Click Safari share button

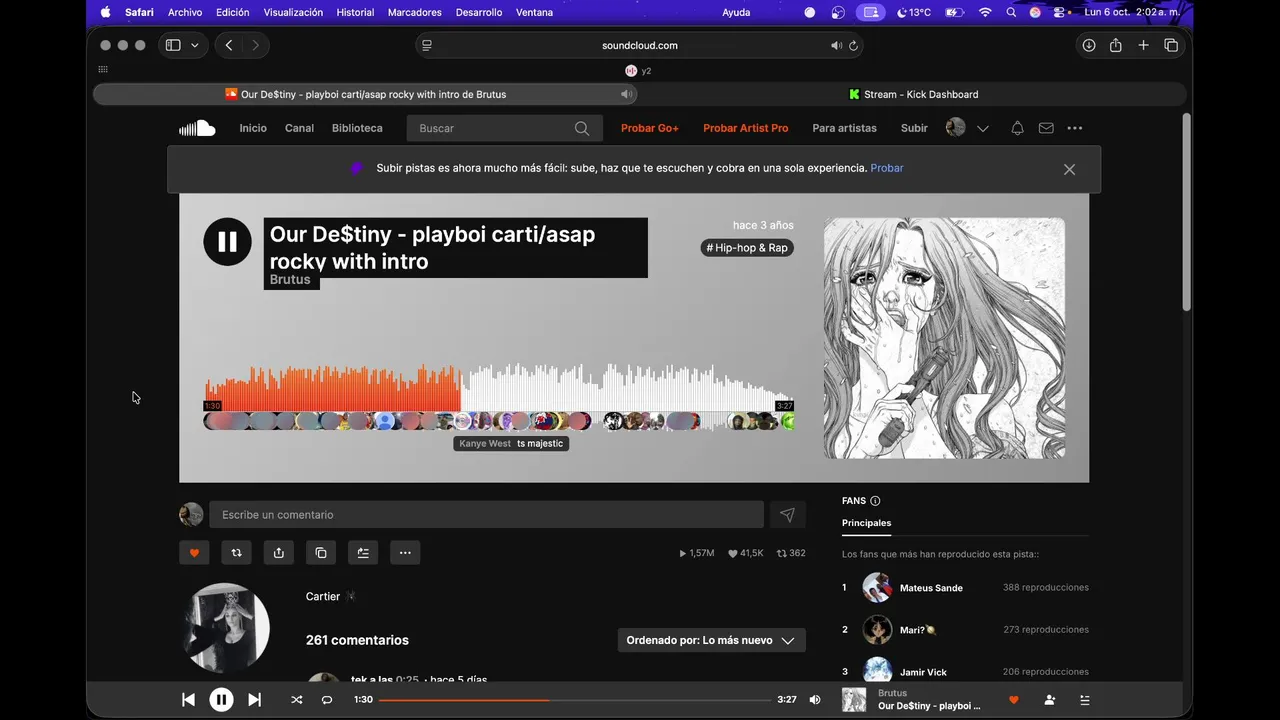1116,45
